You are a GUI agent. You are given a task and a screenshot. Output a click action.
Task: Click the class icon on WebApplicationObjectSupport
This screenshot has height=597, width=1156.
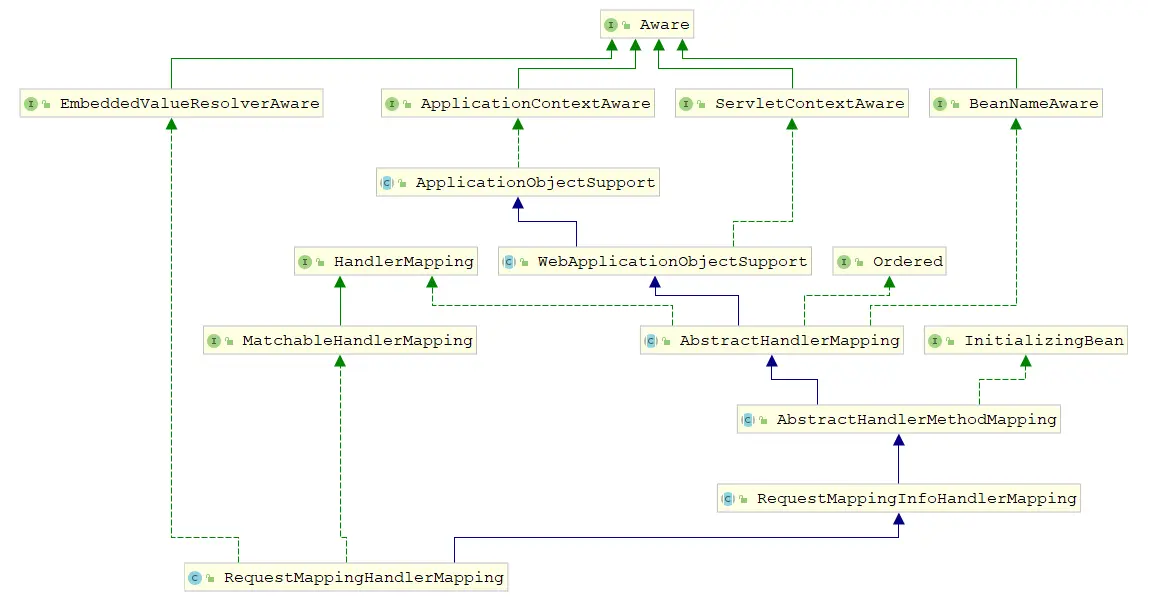pos(508,261)
